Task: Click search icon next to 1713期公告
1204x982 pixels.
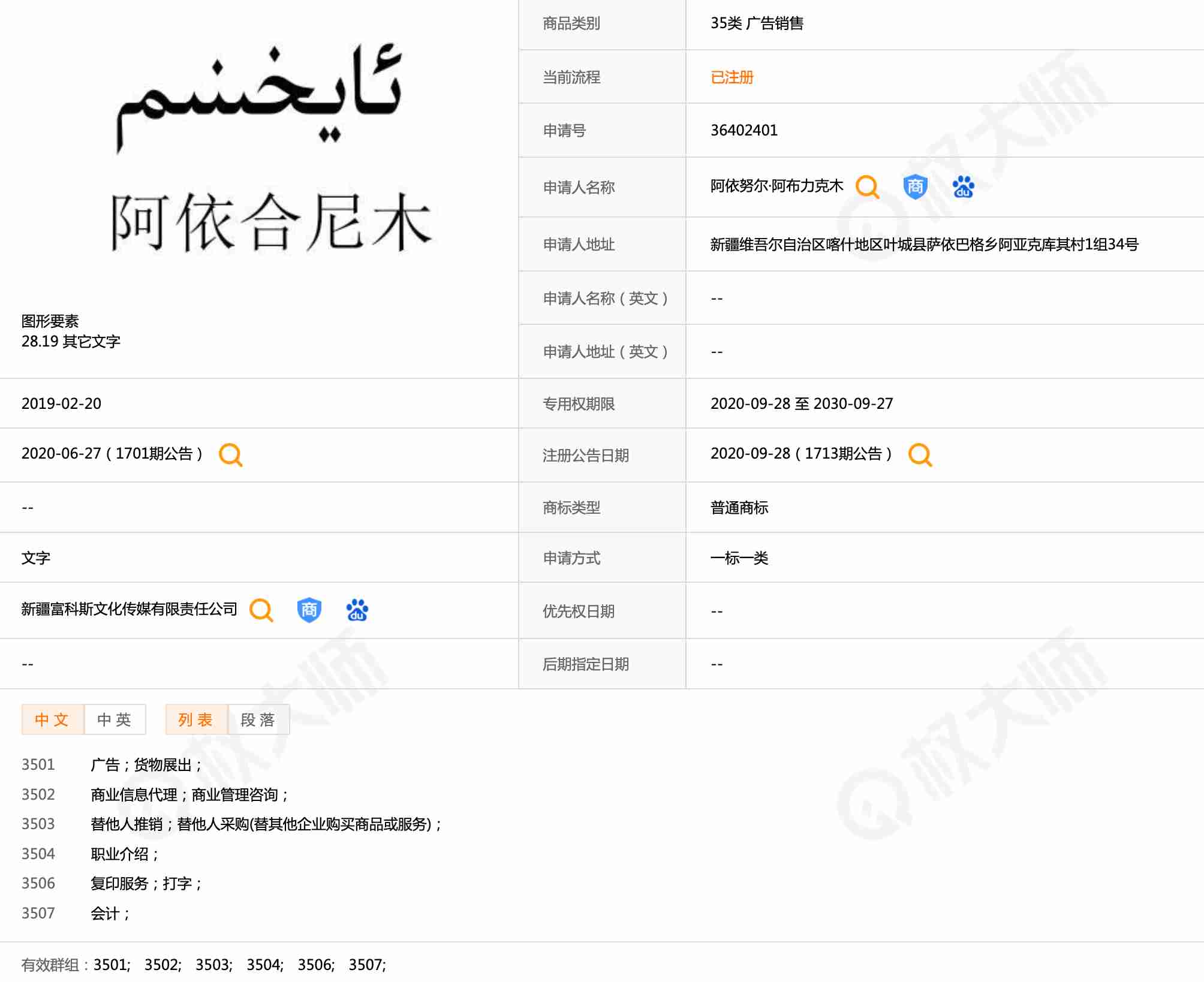Action: [x=920, y=455]
